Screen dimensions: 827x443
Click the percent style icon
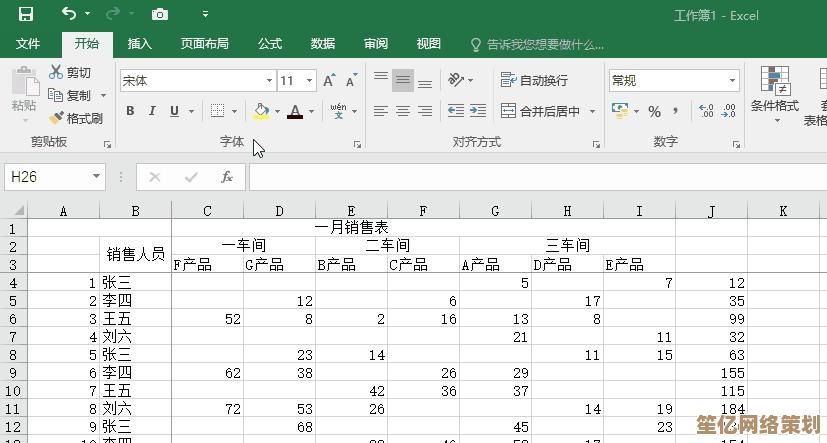tap(654, 111)
